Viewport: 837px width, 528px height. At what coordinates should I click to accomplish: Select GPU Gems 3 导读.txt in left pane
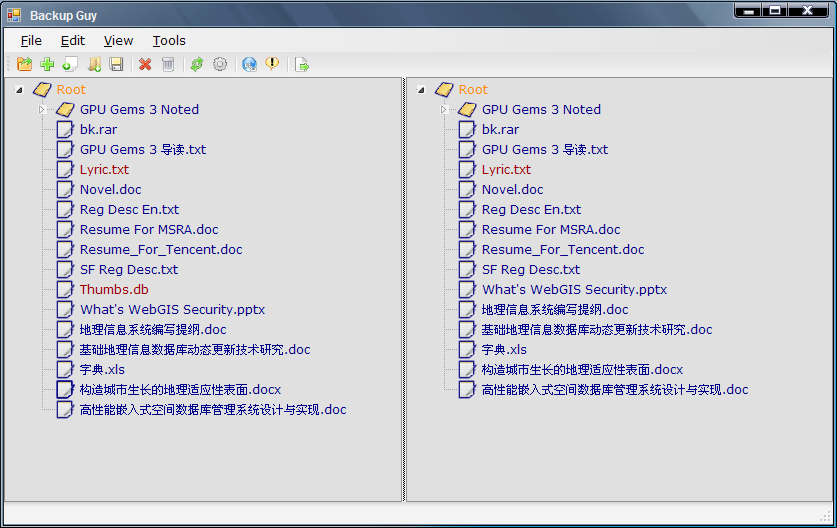[143, 149]
